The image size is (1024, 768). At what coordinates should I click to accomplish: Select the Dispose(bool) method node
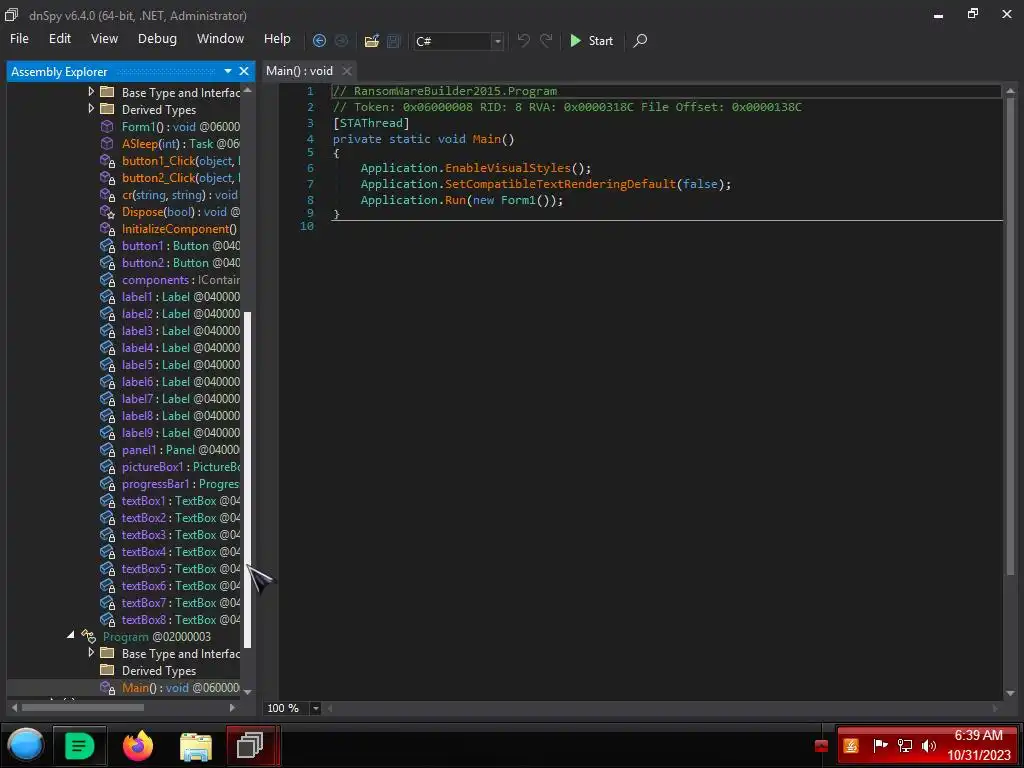click(170, 212)
